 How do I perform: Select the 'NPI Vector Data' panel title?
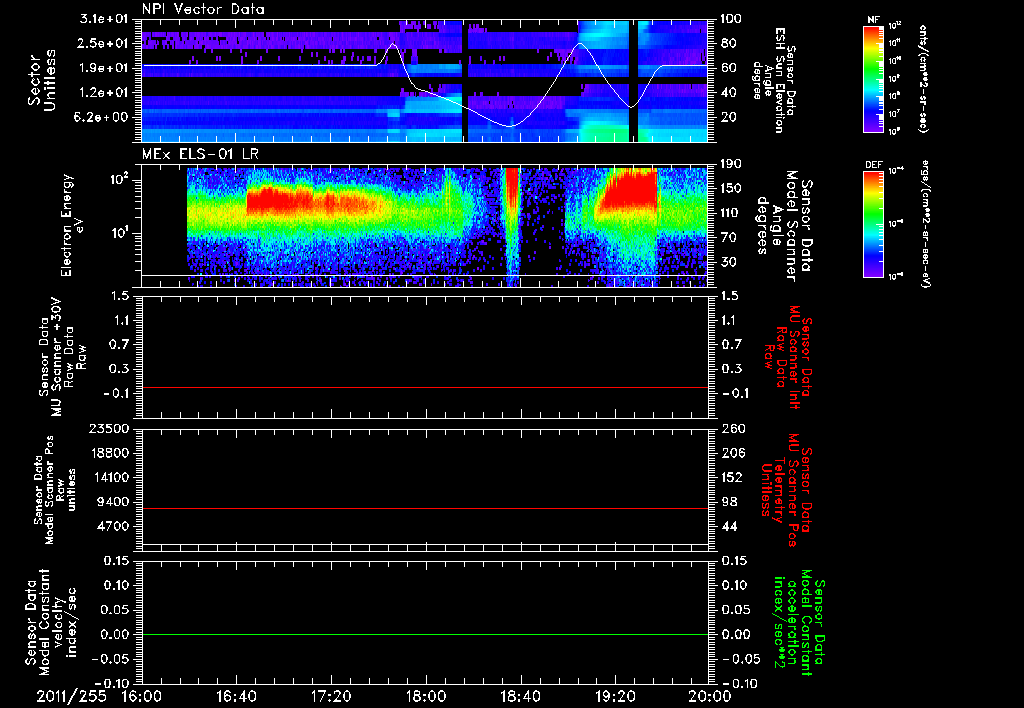coord(204,9)
